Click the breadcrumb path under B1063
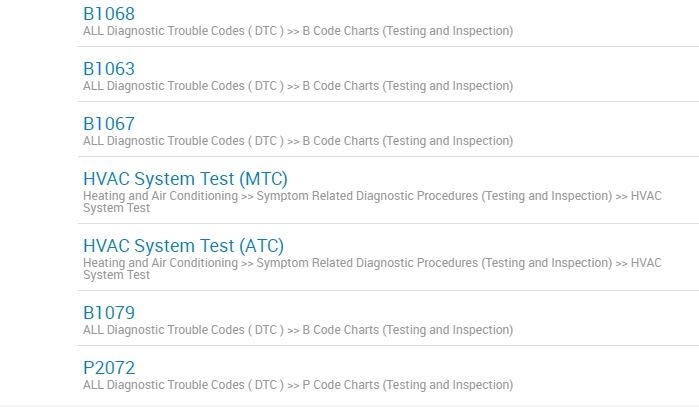699x407 pixels. point(298,86)
